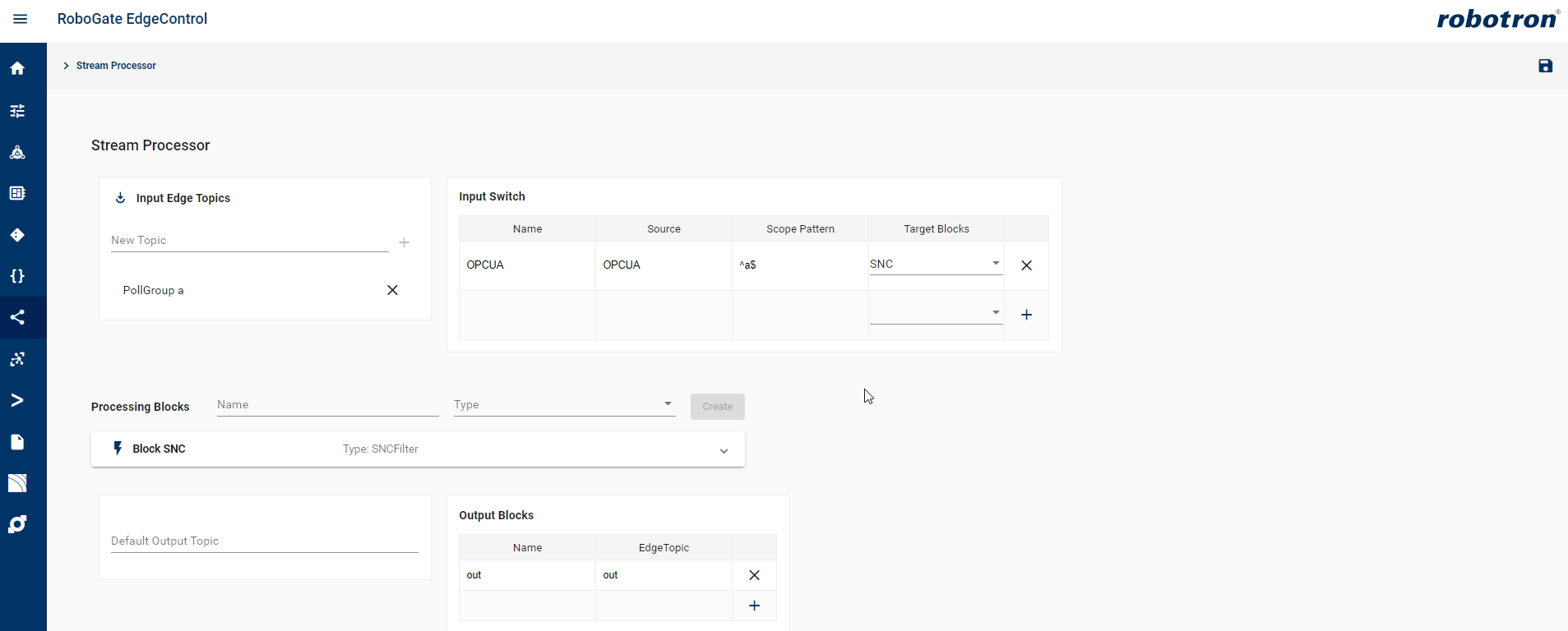Remove the PollGroup a input topic

(392, 290)
